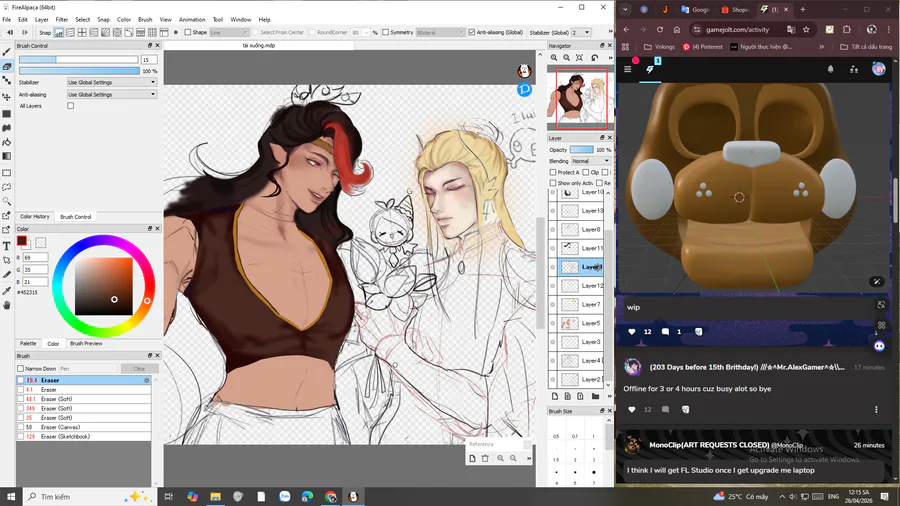Enable the Show only Active checkbox
The image size is (900, 506).
[x=553, y=183]
